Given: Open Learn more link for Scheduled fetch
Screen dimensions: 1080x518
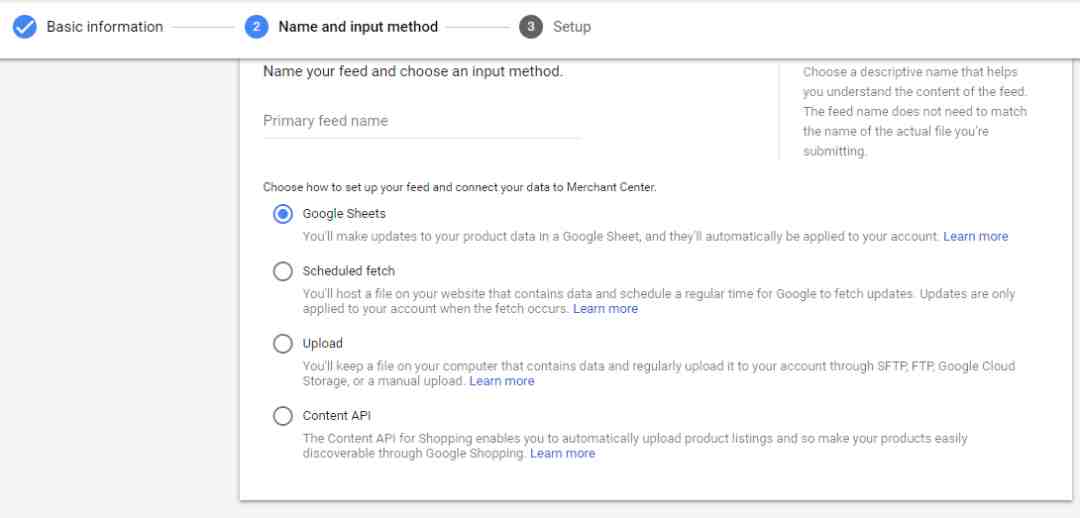Looking at the screenshot, I should click(x=605, y=309).
